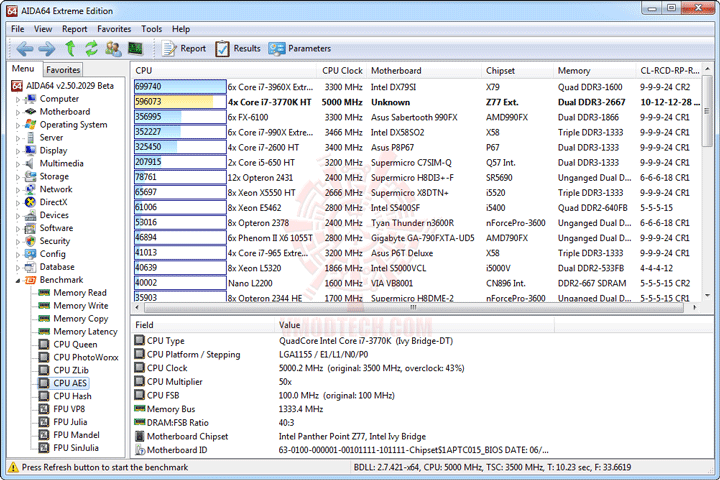Image resolution: width=720 pixels, height=480 pixels.
Task: Select the 356995 FX-6100 result bar
Action: coord(180,117)
